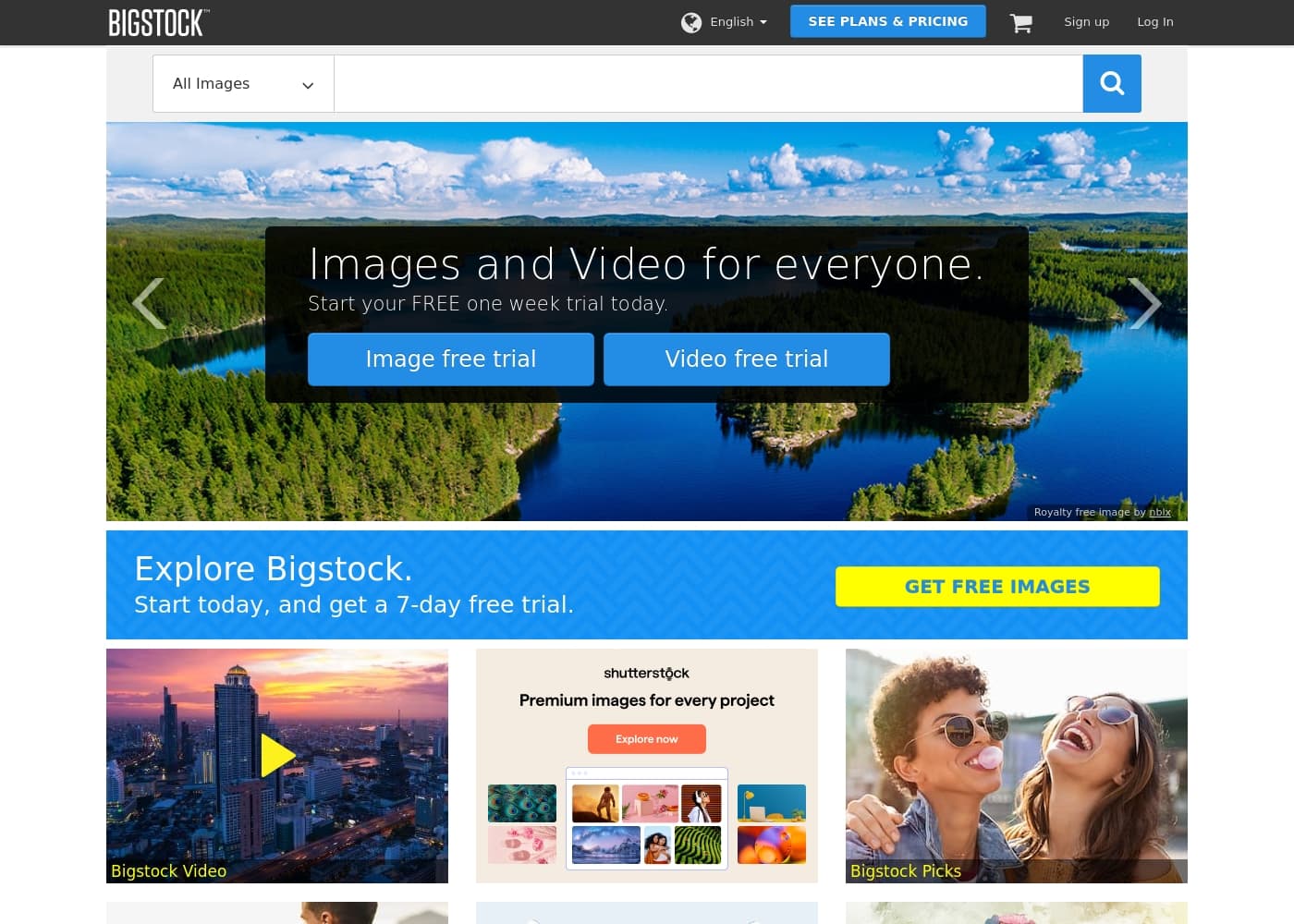The image size is (1294, 924).
Task: Go to previous hero slide
Action: coord(150,303)
